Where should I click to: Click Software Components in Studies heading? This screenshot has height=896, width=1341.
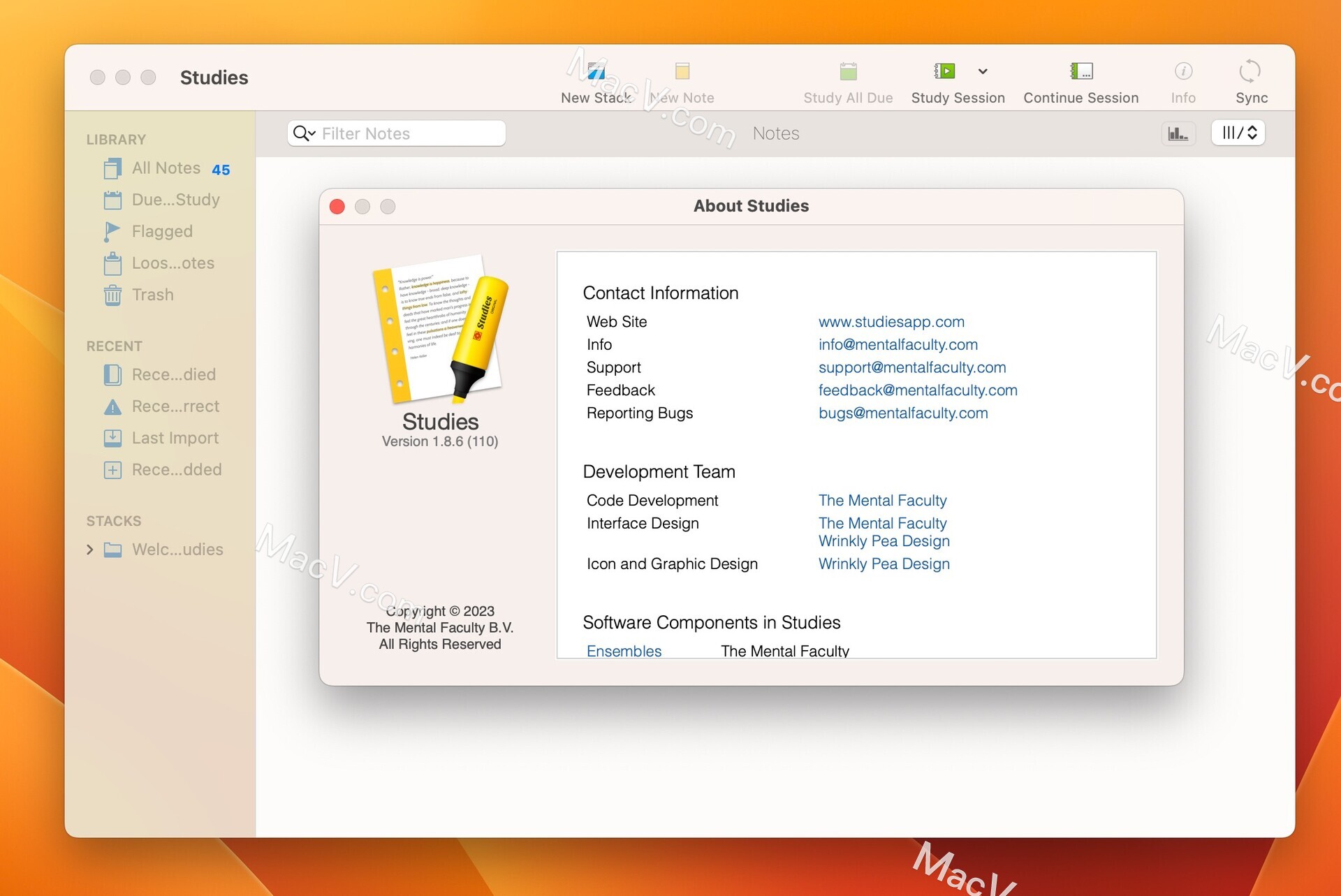click(712, 623)
